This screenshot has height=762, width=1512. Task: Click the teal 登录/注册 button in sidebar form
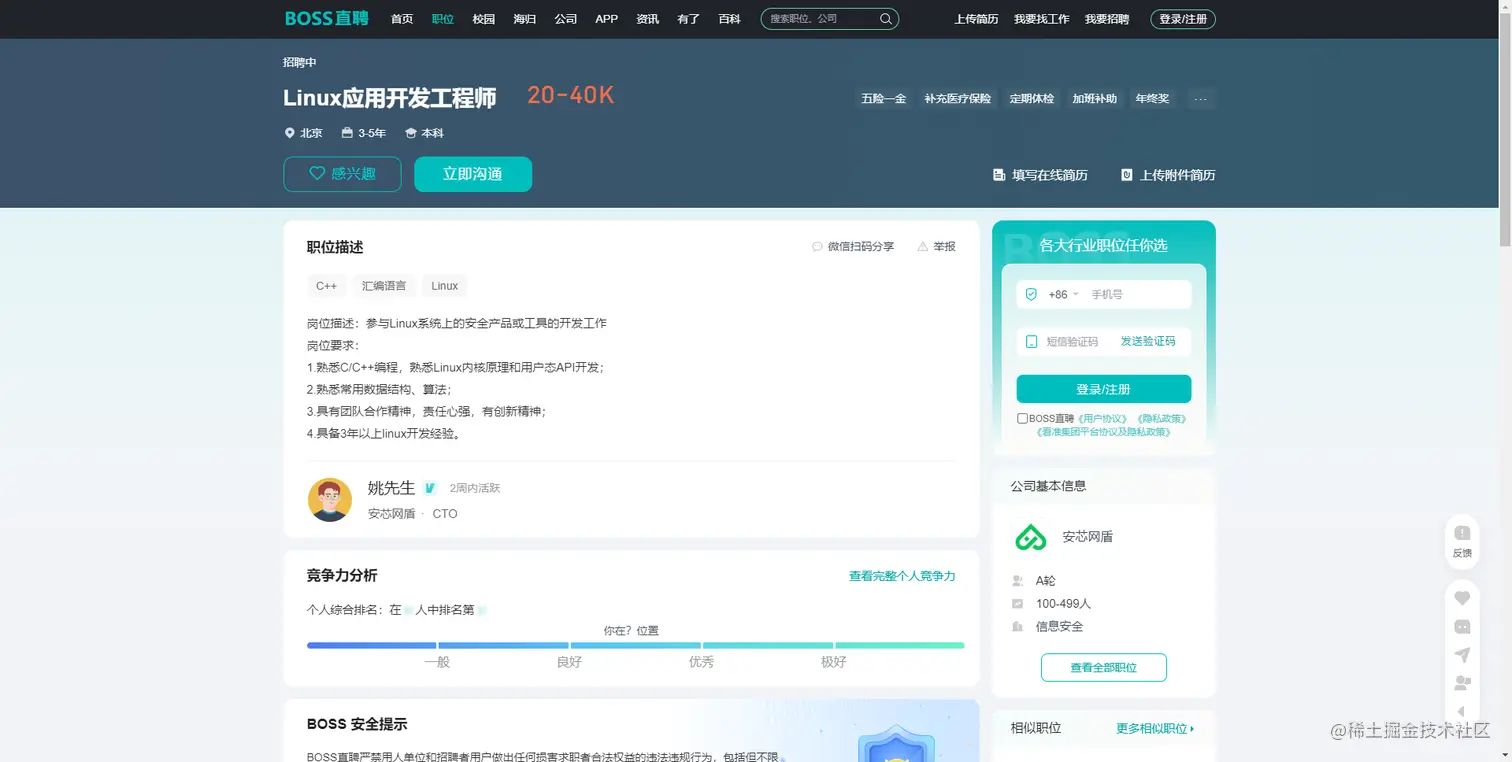click(x=1104, y=389)
